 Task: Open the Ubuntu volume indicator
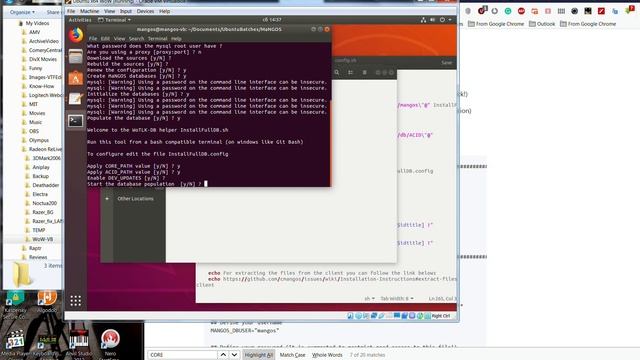click(432, 20)
